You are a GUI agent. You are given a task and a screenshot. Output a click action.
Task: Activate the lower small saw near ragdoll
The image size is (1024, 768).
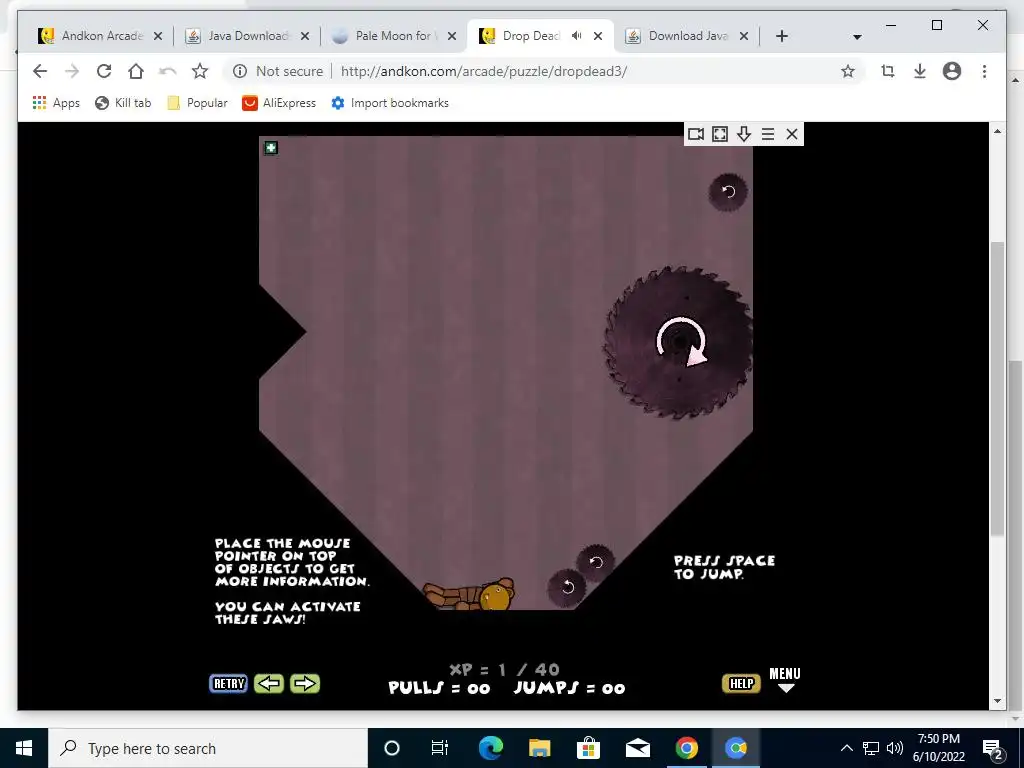[567, 587]
